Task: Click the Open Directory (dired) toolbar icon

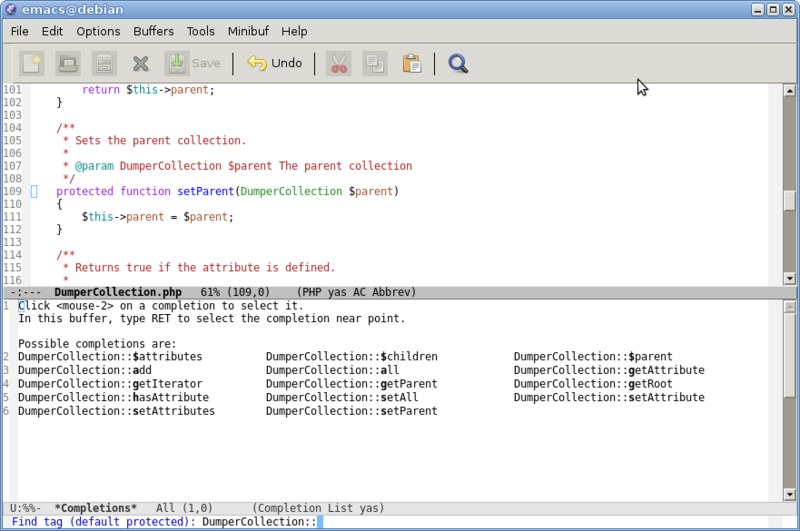Action: coord(104,63)
